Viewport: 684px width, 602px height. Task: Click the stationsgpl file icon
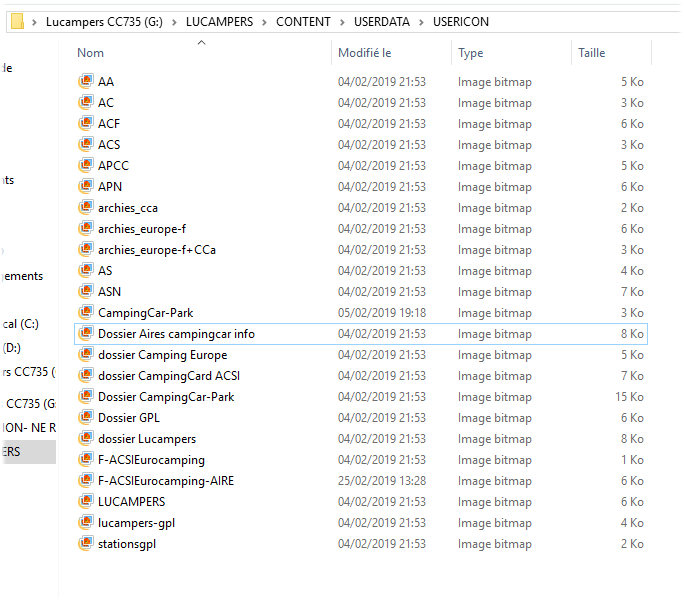(85, 544)
